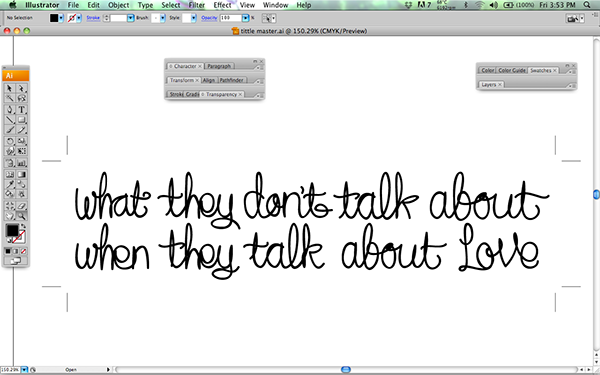
Task: Select the Type tool
Action: coord(21,109)
